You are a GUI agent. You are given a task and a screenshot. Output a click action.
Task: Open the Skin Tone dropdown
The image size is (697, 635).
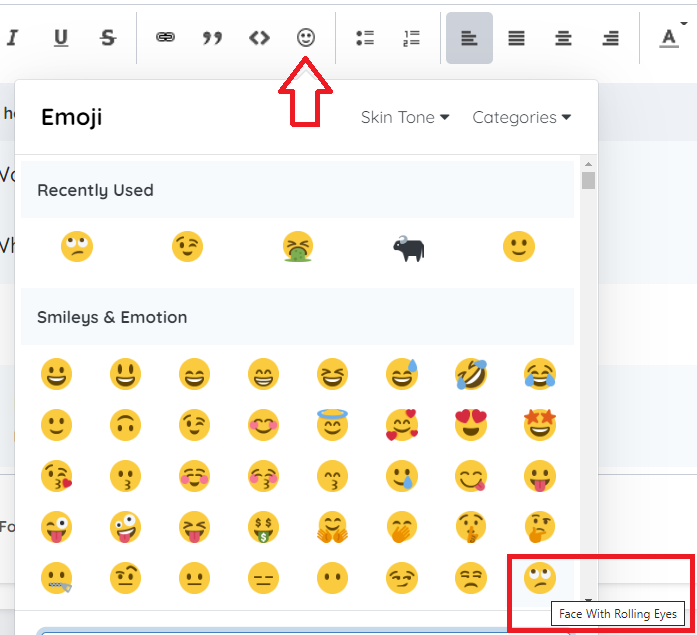(405, 117)
